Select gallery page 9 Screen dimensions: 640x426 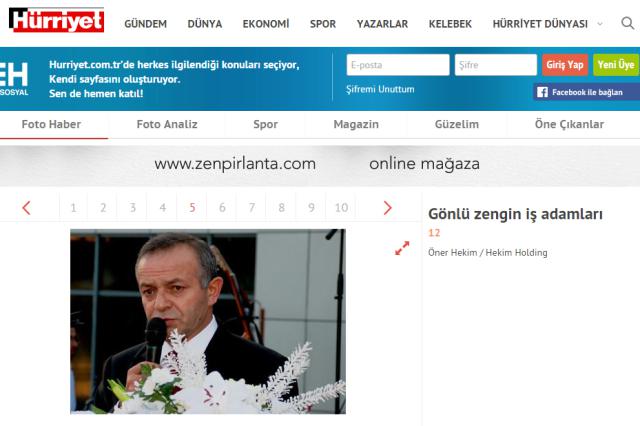(311, 208)
